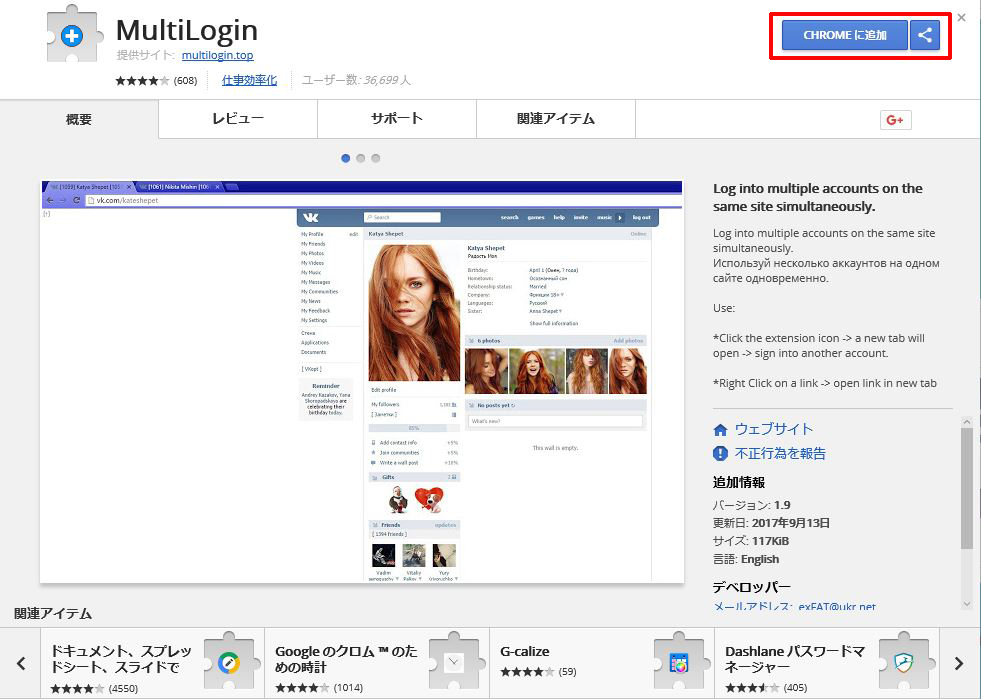981x699 pixels.
Task: Share the extension via share icon
Action: (925, 35)
